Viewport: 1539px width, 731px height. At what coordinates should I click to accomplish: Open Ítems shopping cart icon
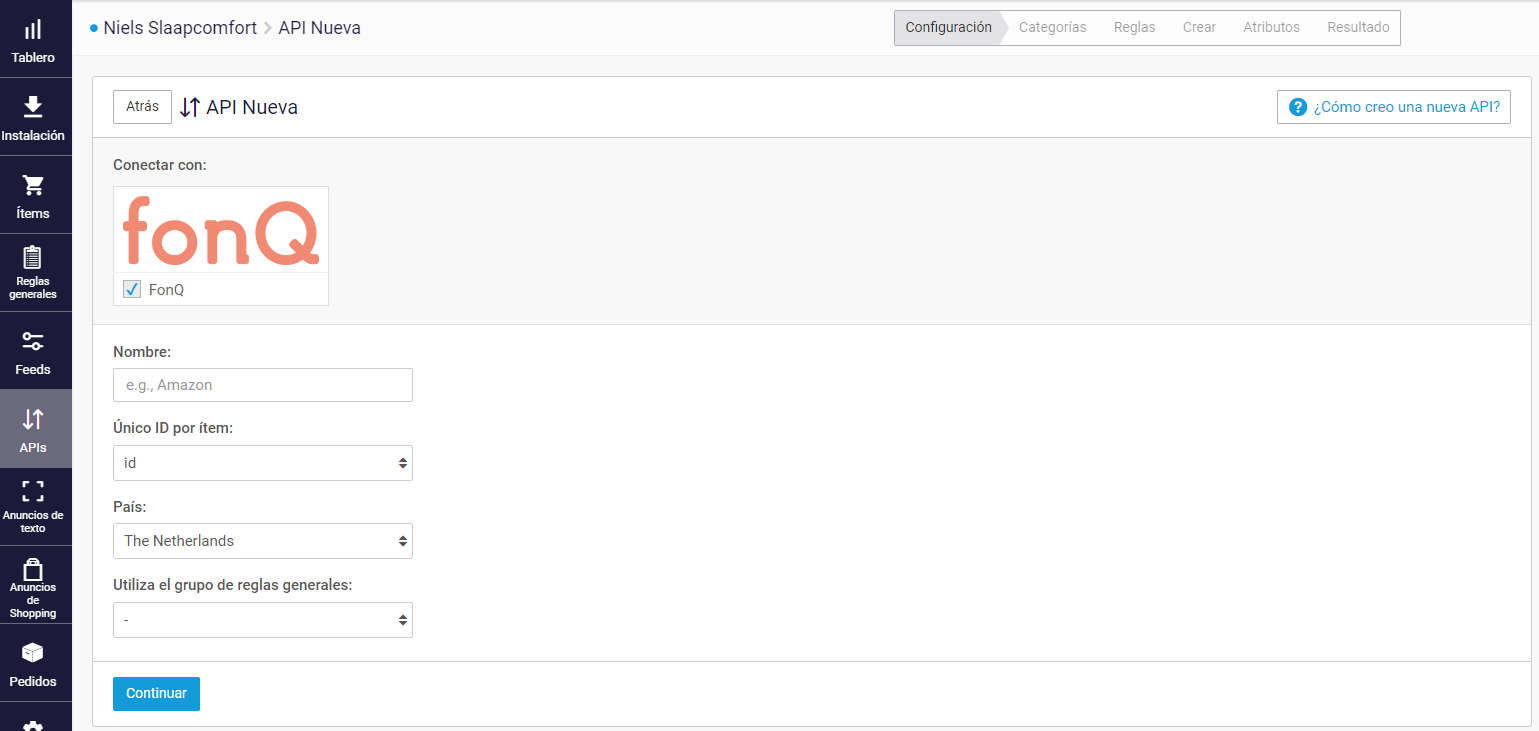pos(33,185)
